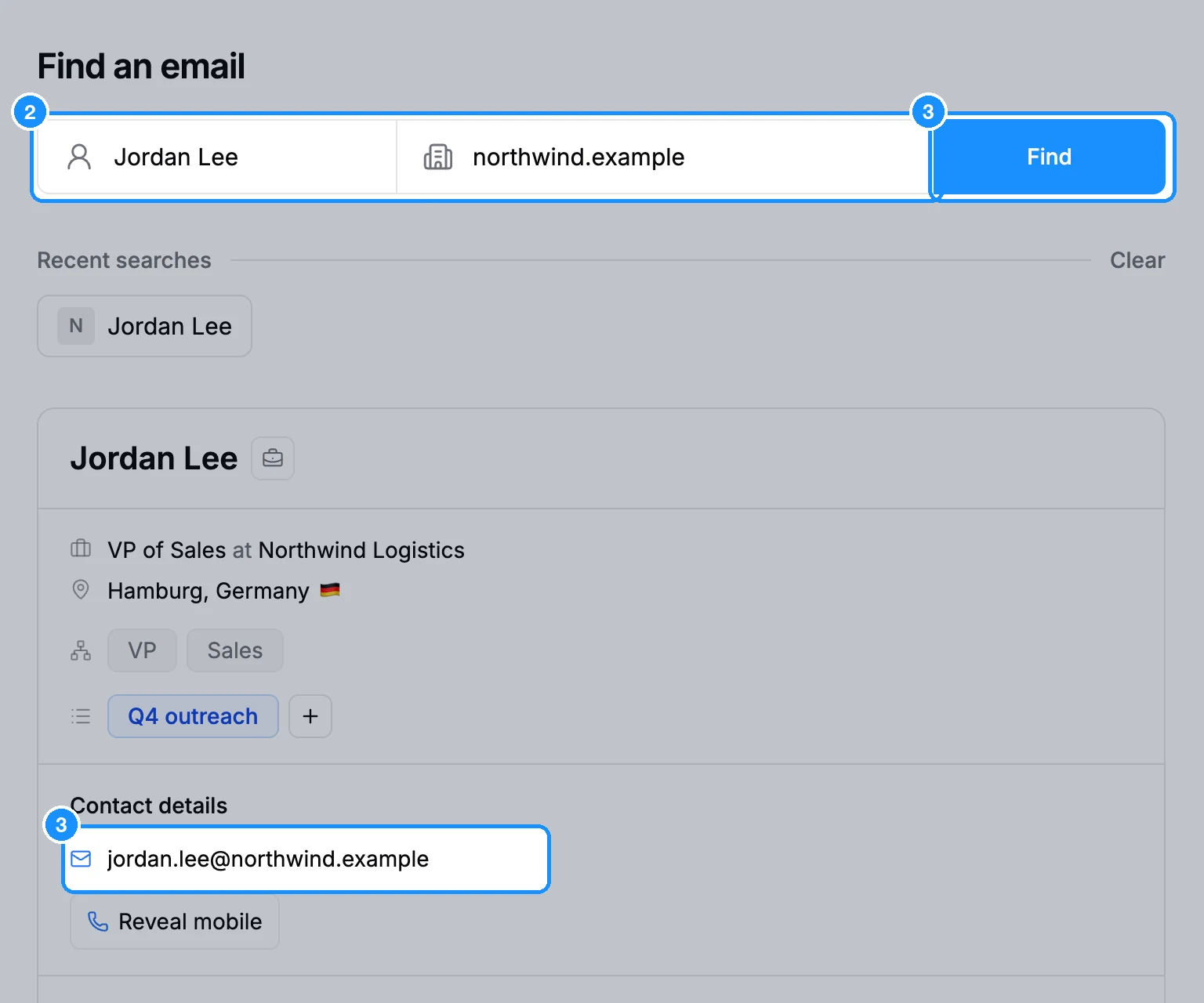Click the briefcase icon beside Jordan Lee heading
The image size is (1204, 1003).
point(273,458)
